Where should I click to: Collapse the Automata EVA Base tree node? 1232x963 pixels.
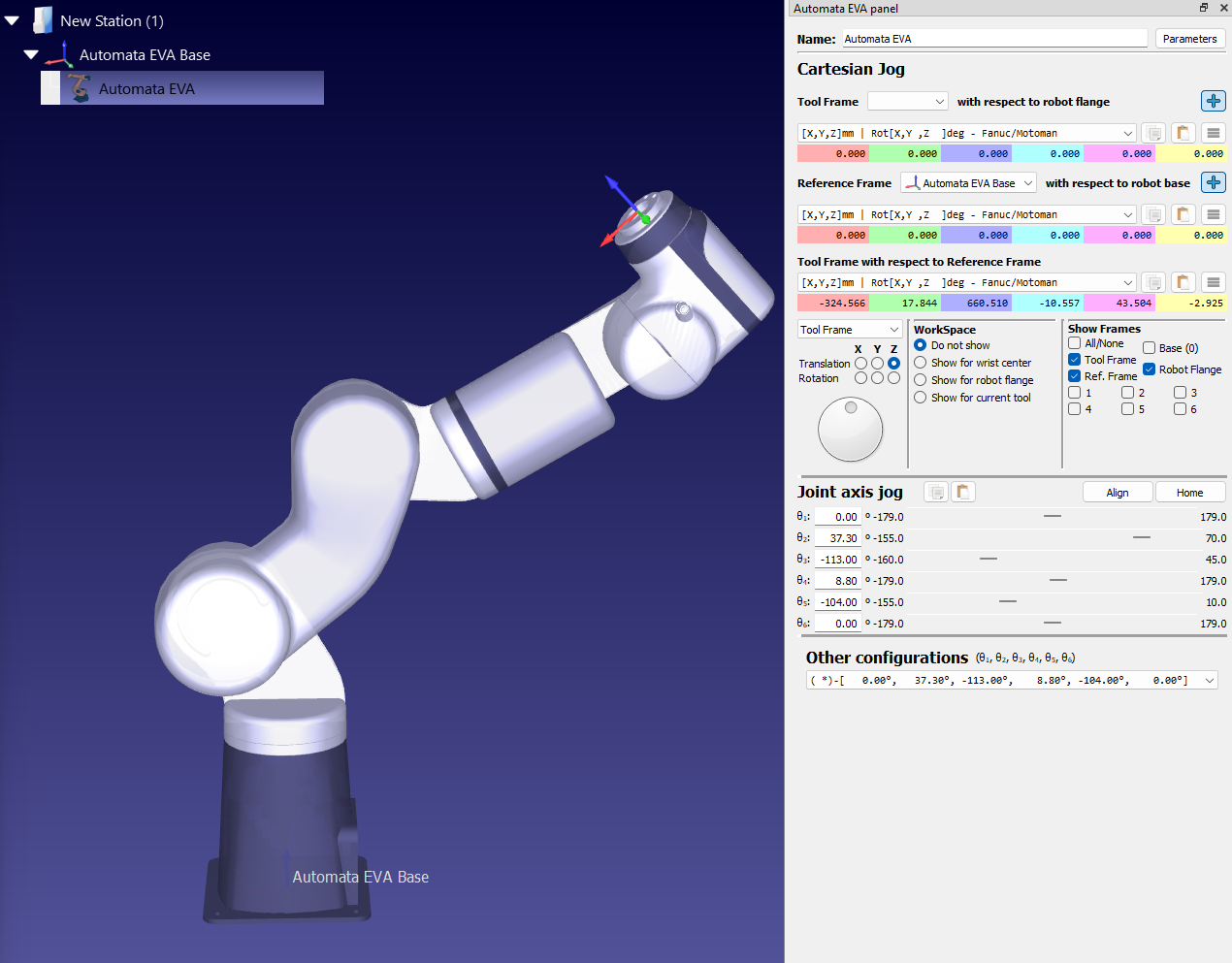31,55
